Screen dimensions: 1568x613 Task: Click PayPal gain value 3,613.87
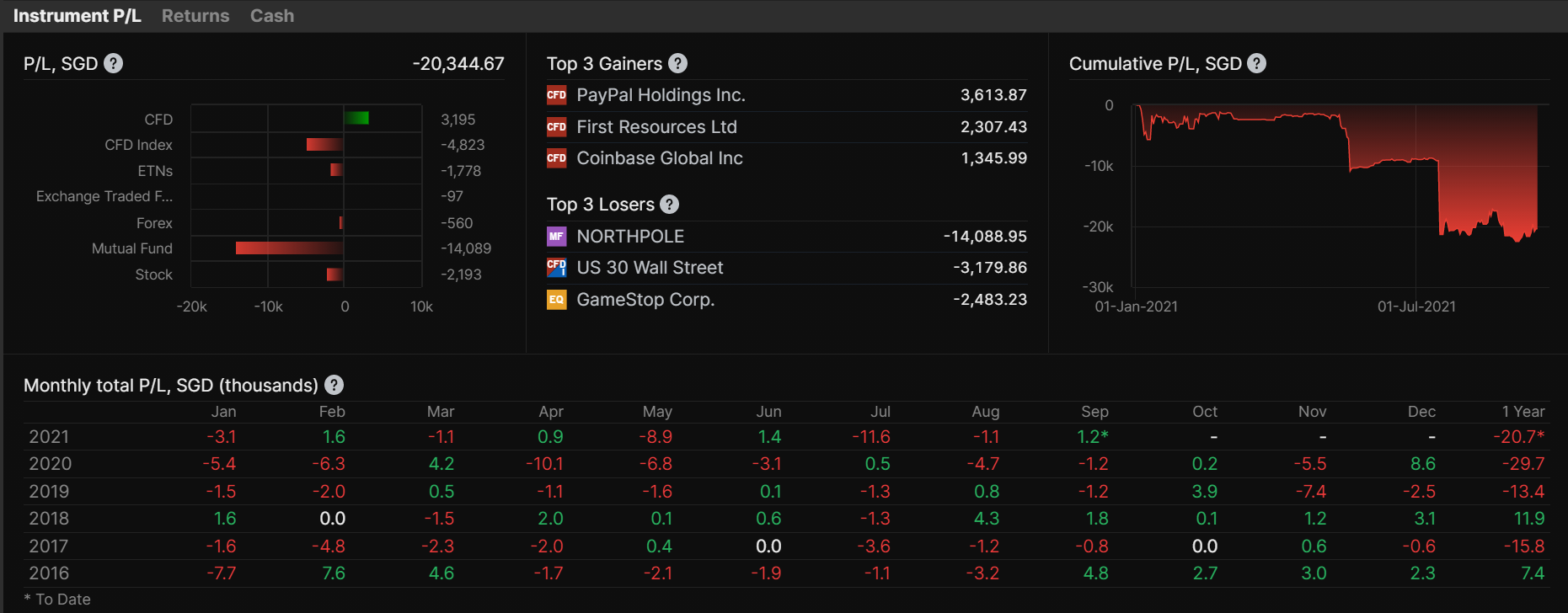point(993,95)
